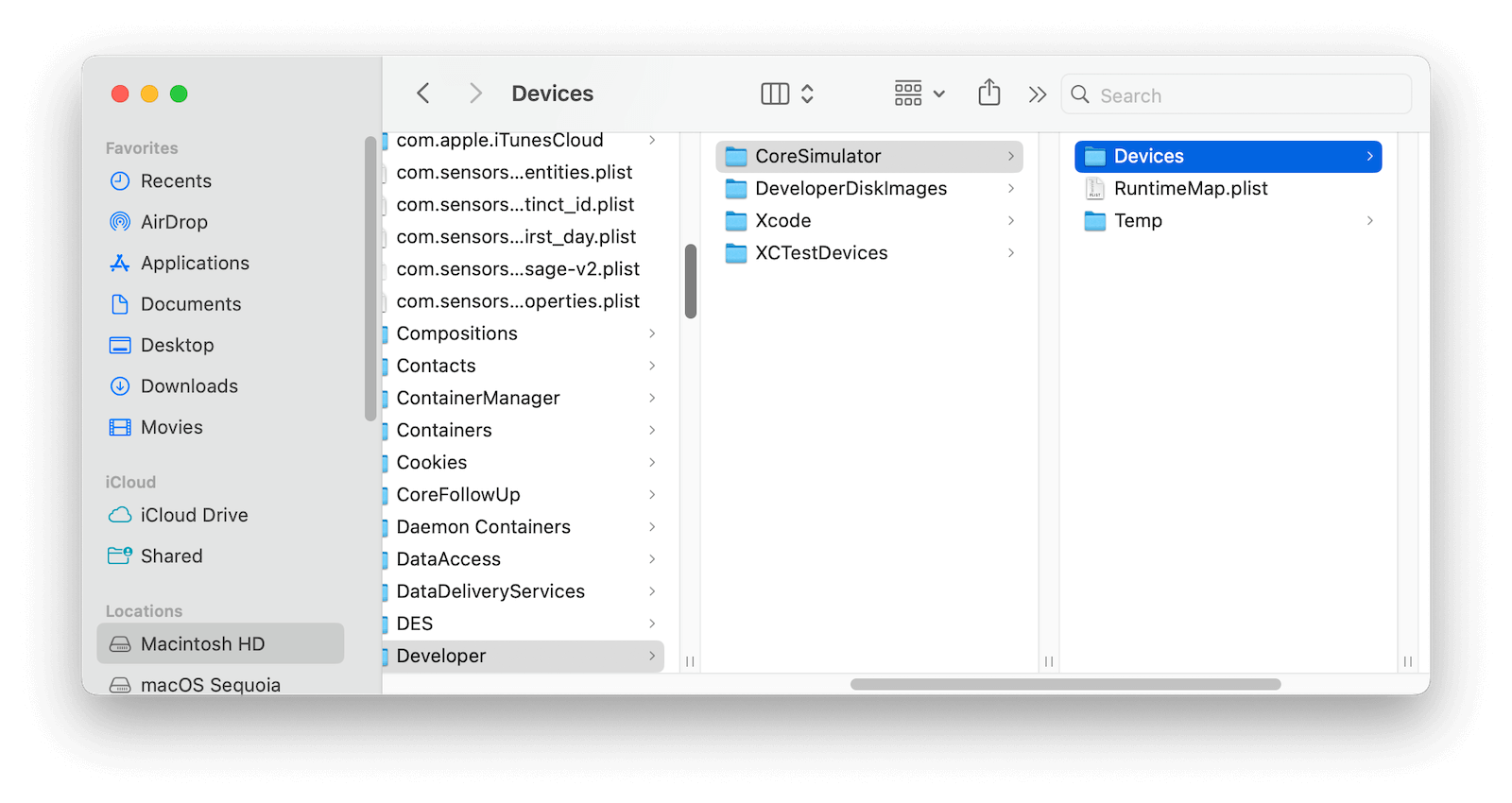This screenshot has height=803, width=1512.
Task: Click the Xcode folder icon
Action: (736, 221)
